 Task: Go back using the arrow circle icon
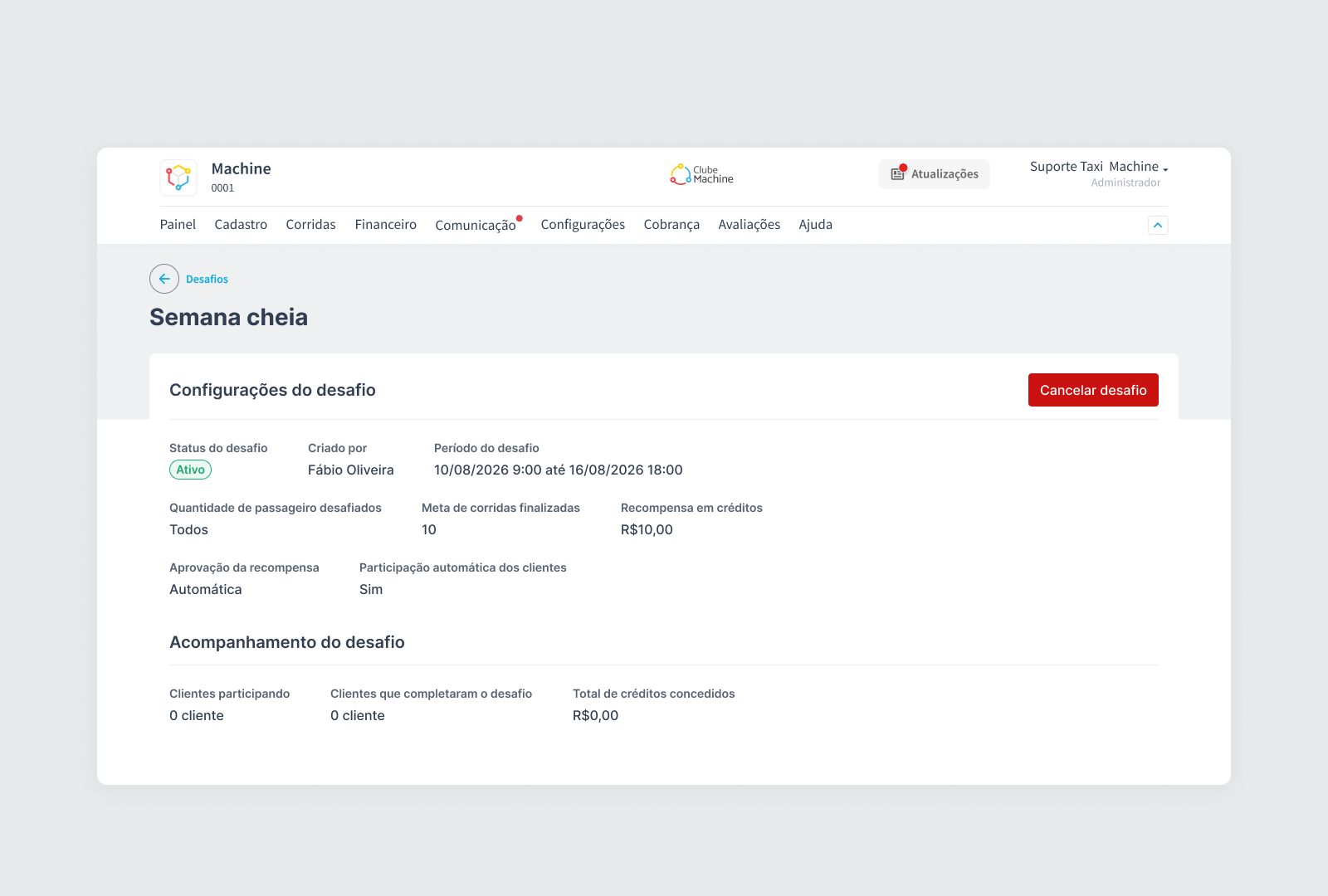[x=164, y=279]
